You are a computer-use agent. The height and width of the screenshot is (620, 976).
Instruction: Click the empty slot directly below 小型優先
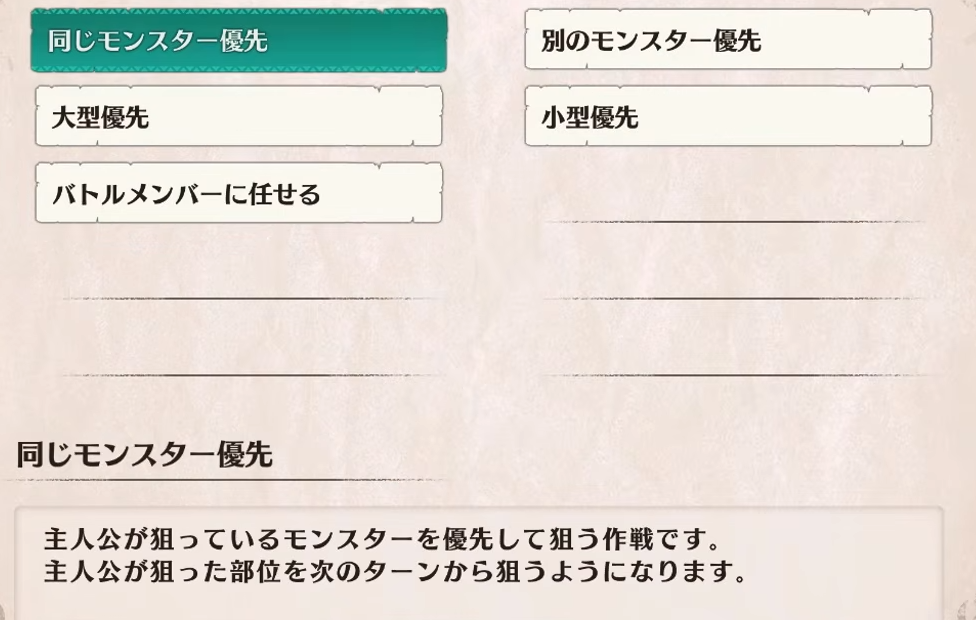tap(728, 195)
